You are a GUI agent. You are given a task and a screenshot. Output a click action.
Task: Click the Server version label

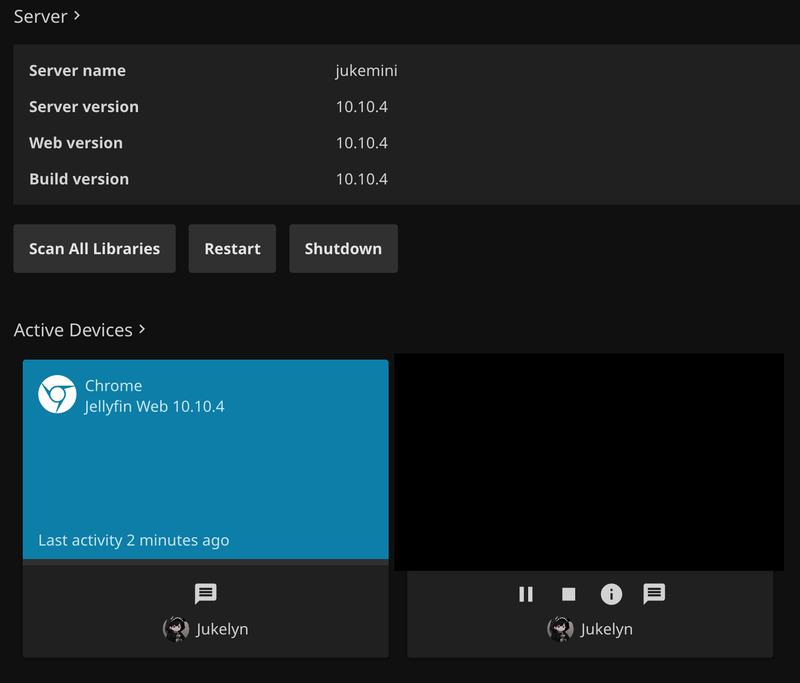tap(84, 107)
